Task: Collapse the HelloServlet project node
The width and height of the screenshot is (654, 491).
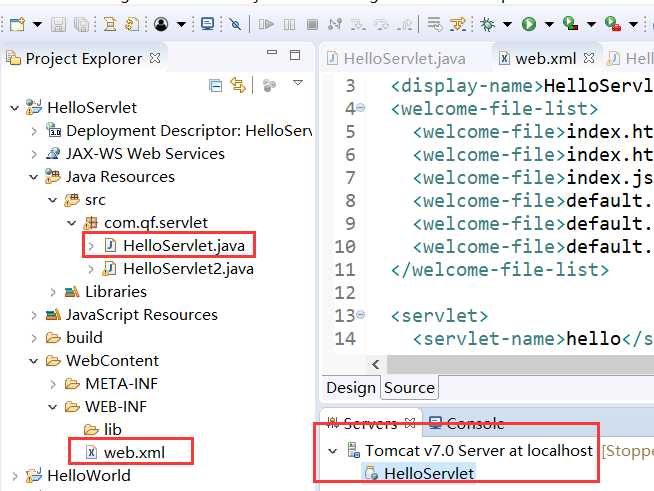Action: pos(15,108)
